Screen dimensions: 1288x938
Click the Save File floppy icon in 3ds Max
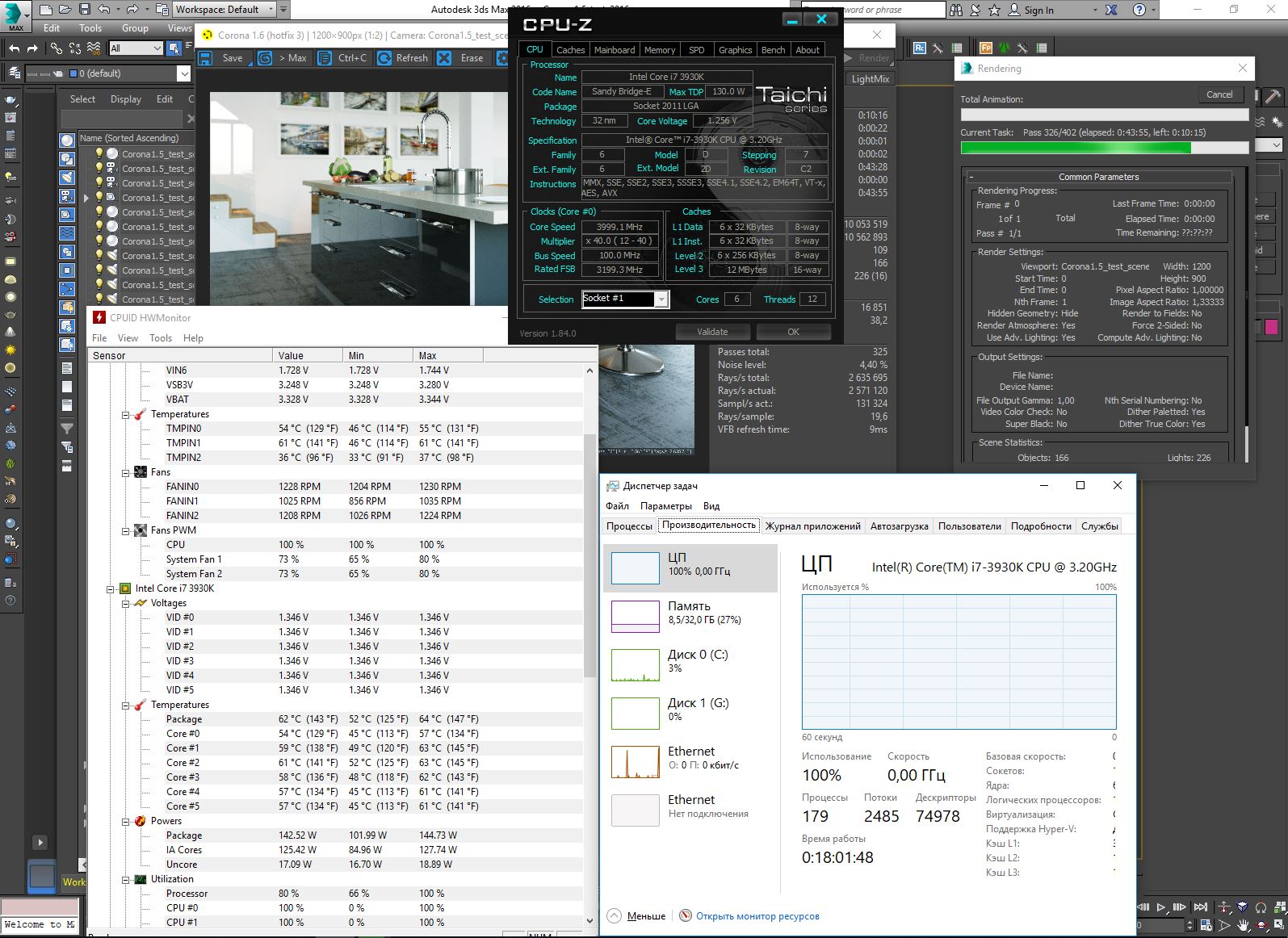point(85,10)
